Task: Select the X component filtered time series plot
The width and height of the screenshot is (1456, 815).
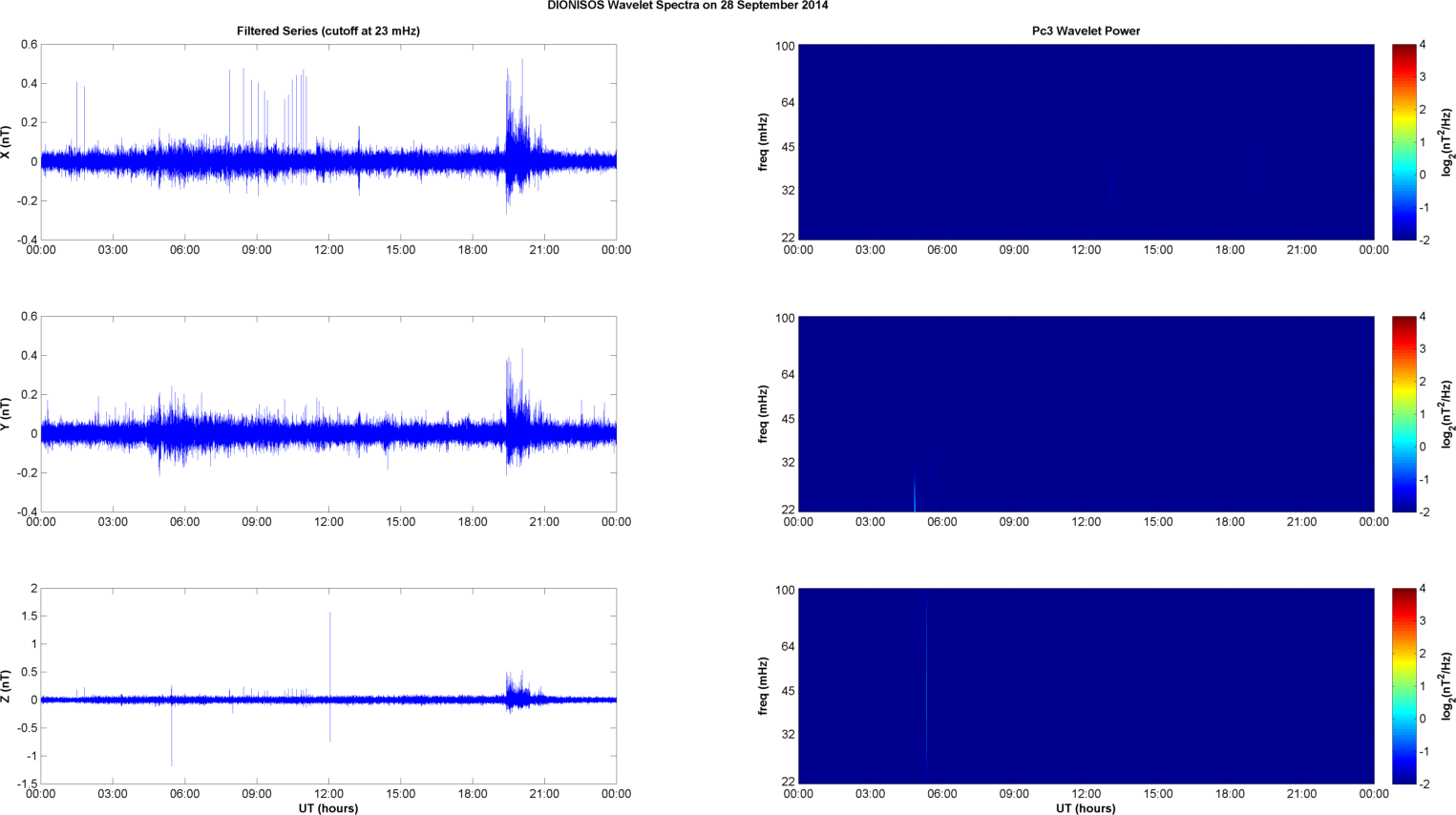Action: [x=328, y=142]
